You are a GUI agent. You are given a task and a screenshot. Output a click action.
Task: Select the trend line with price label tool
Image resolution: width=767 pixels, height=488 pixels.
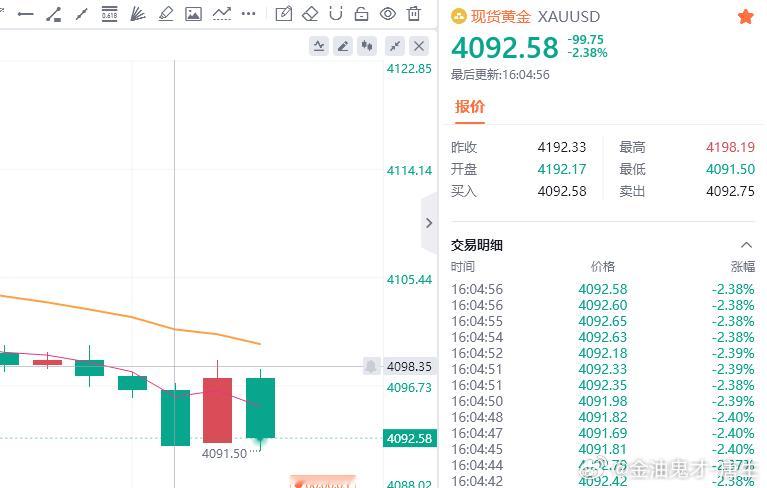point(54,14)
